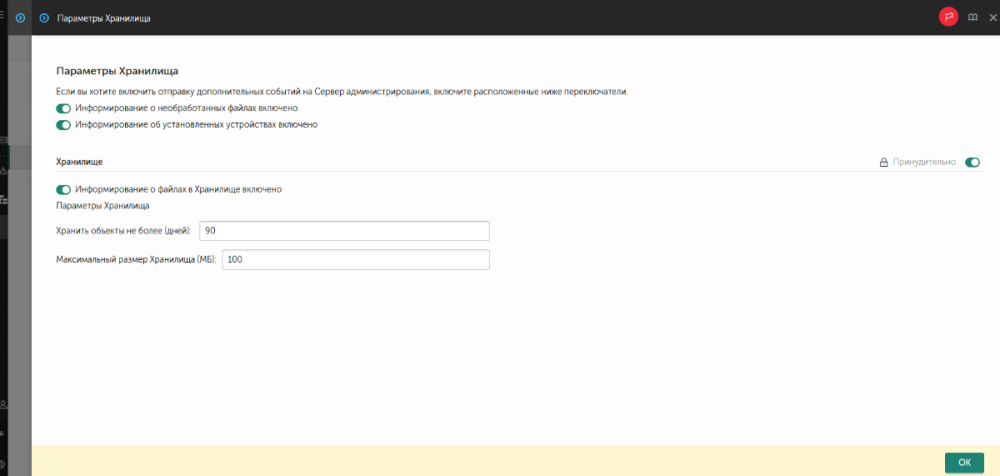The width and height of the screenshot is (1000, 476).
Task: Click blue arrow icon directly left of window title
Action: tap(44, 19)
